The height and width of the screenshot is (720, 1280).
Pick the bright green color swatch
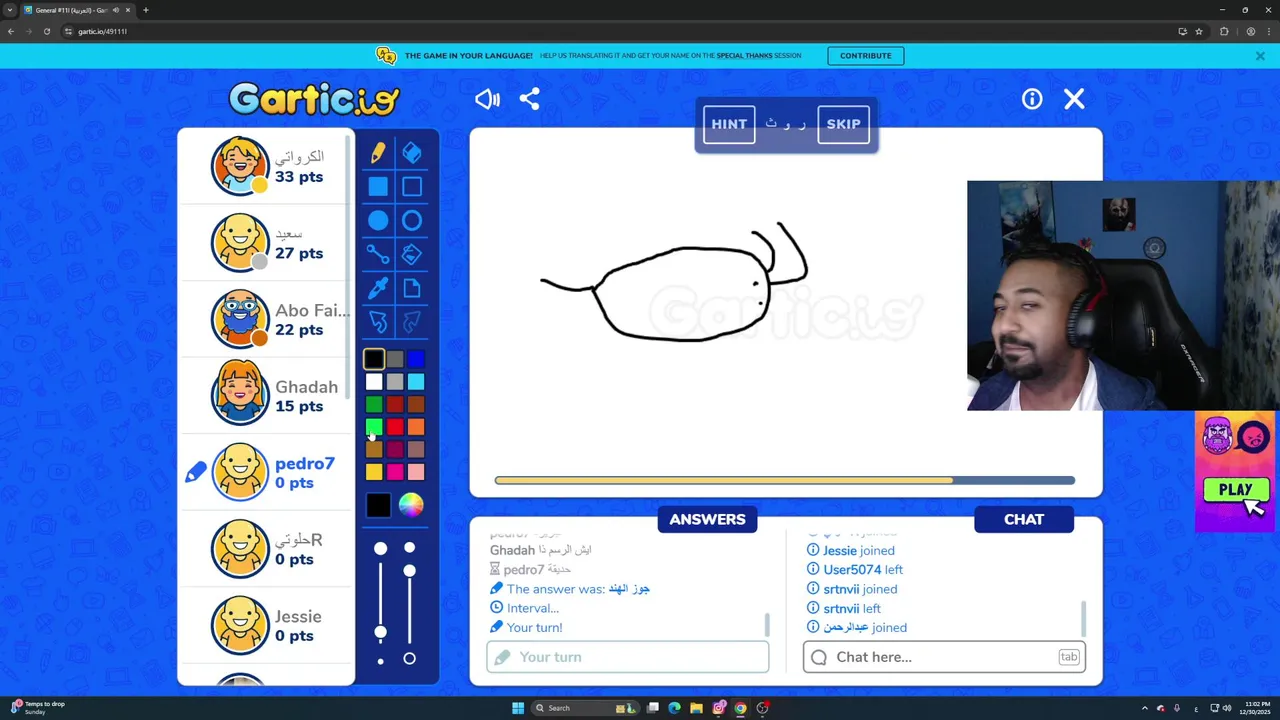pyautogui.click(x=374, y=427)
